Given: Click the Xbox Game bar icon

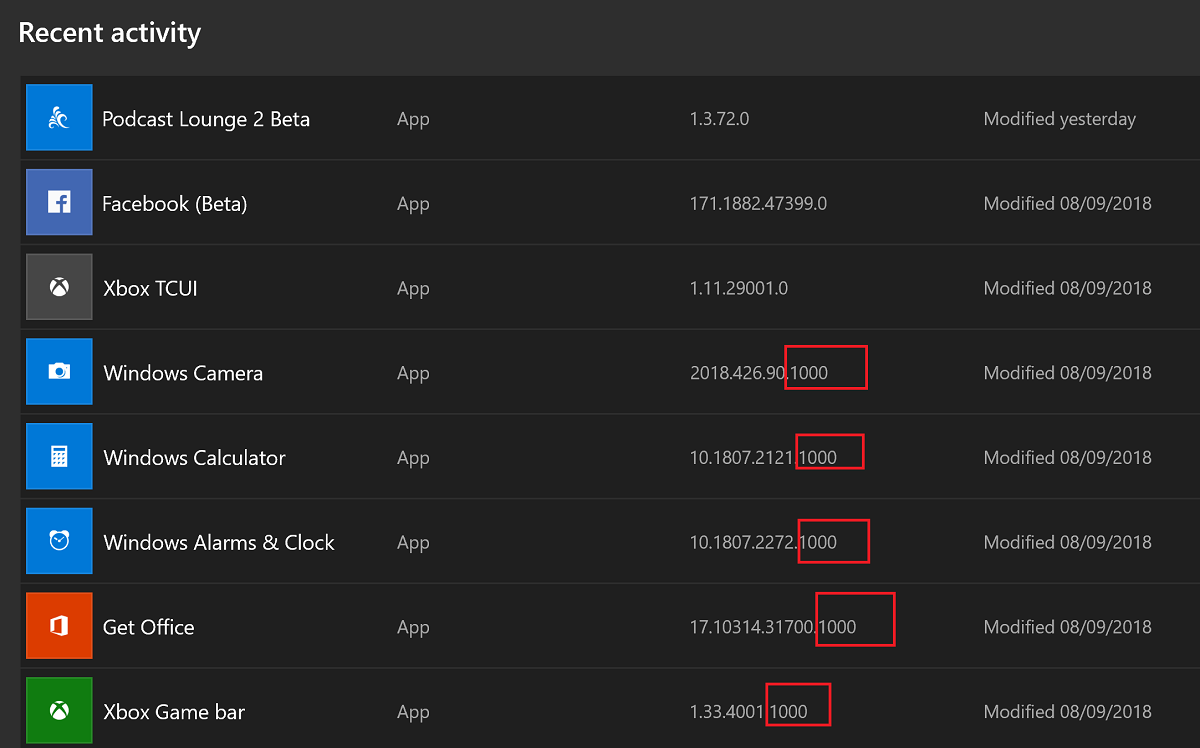Looking at the screenshot, I should [59, 711].
